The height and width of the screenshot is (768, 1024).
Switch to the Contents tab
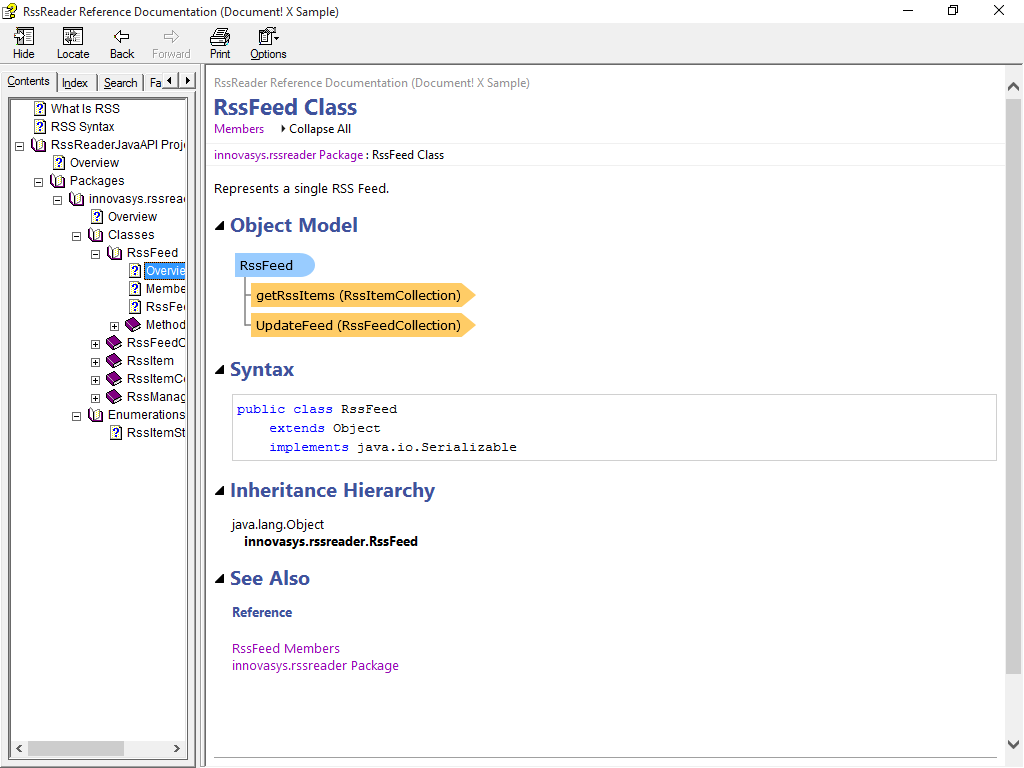click(x=28, y=81)
